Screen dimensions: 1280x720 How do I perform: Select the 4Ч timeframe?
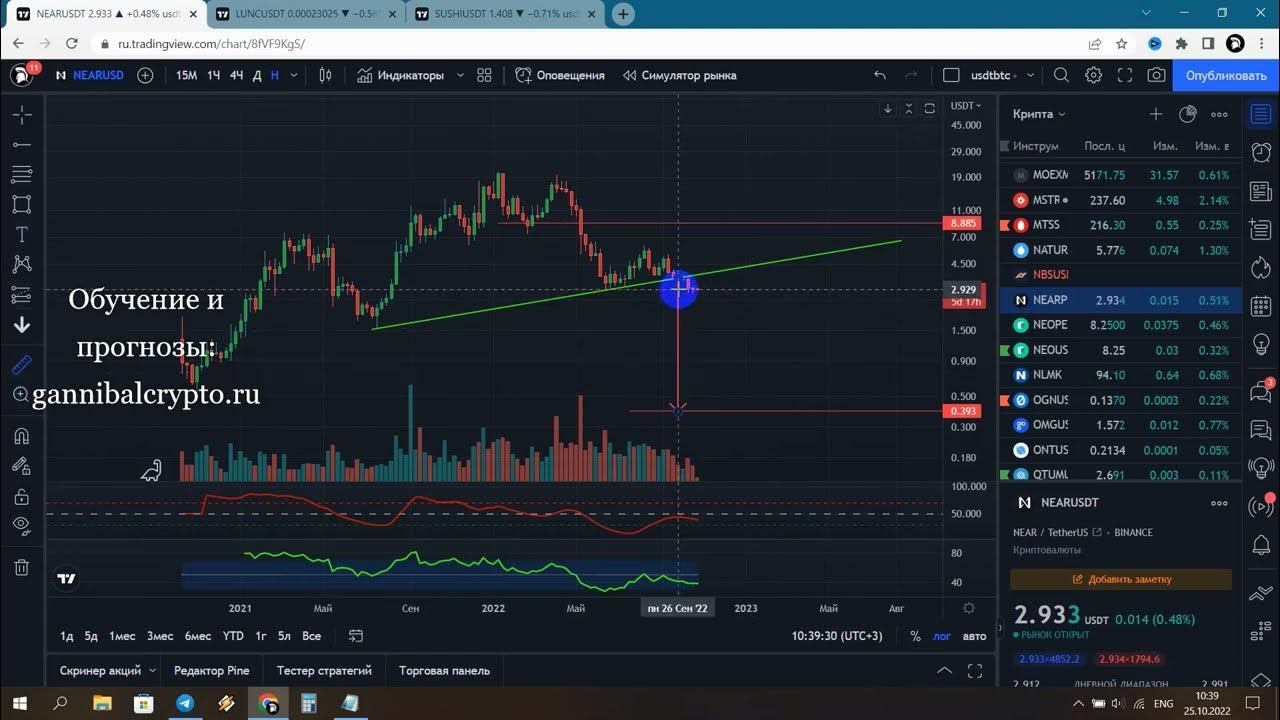237,75
